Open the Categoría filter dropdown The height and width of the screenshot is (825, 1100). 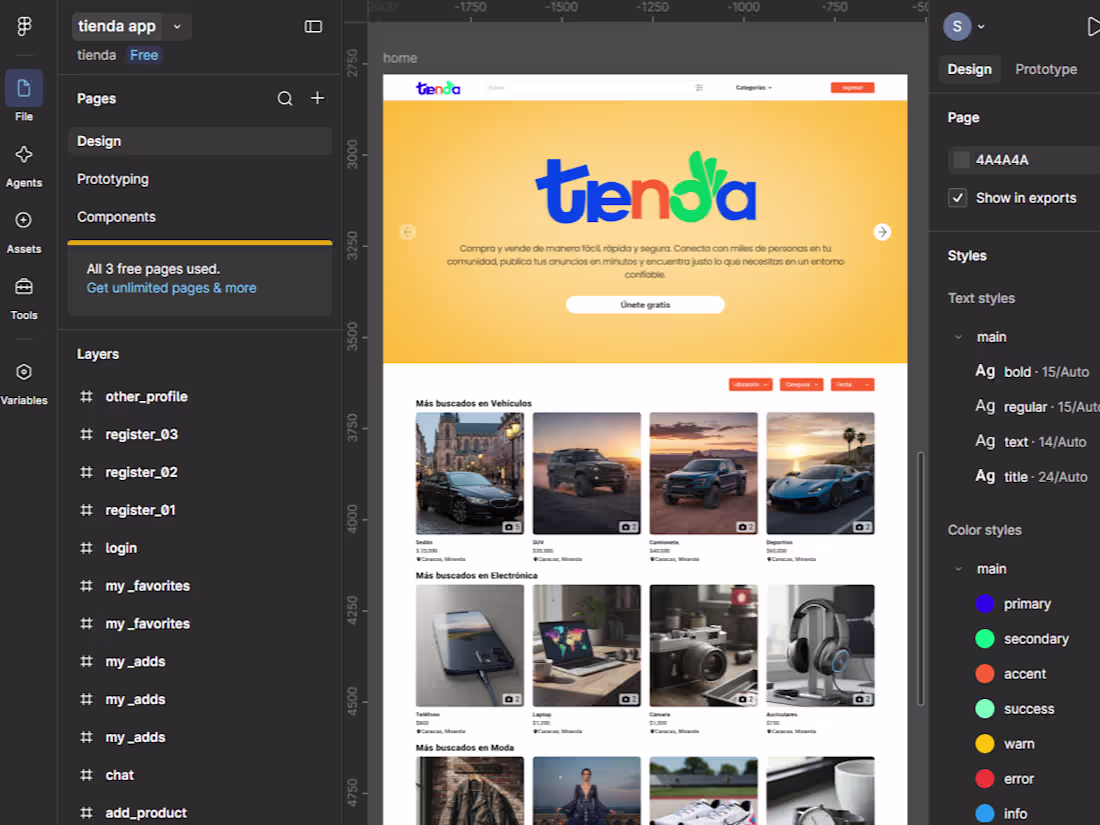[x=801, y=384]
